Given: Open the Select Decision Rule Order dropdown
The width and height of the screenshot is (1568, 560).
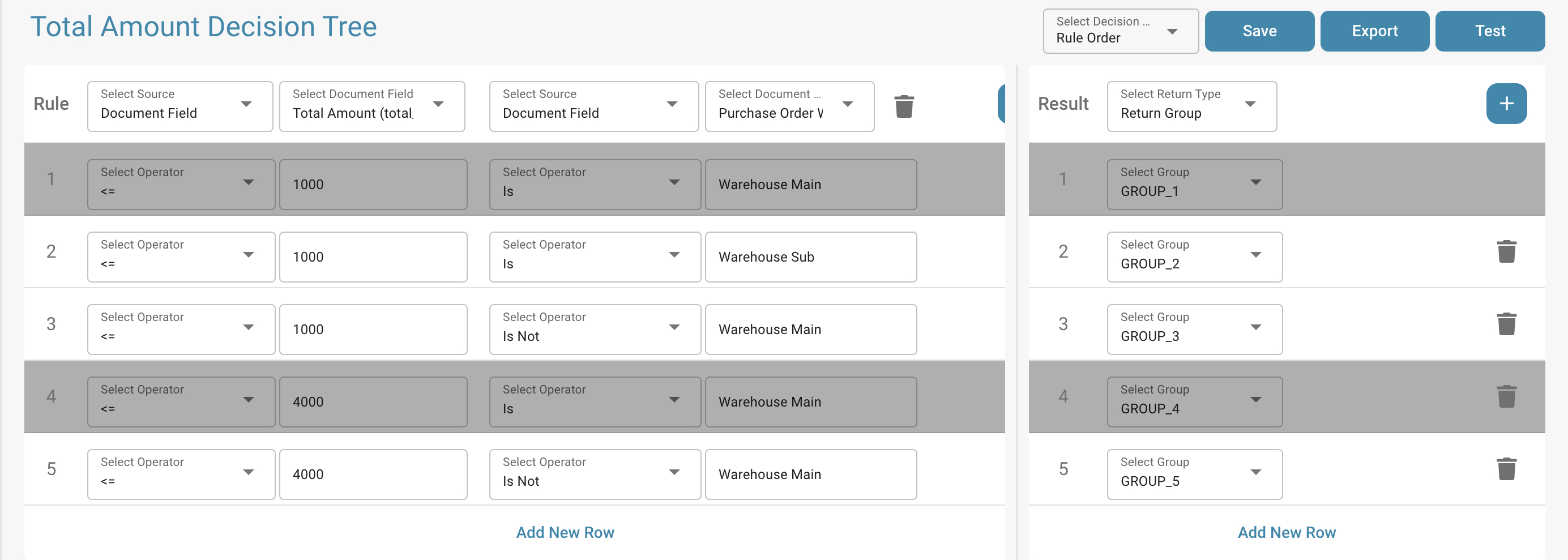Looking at the screenshot, I should (1121, 31).
